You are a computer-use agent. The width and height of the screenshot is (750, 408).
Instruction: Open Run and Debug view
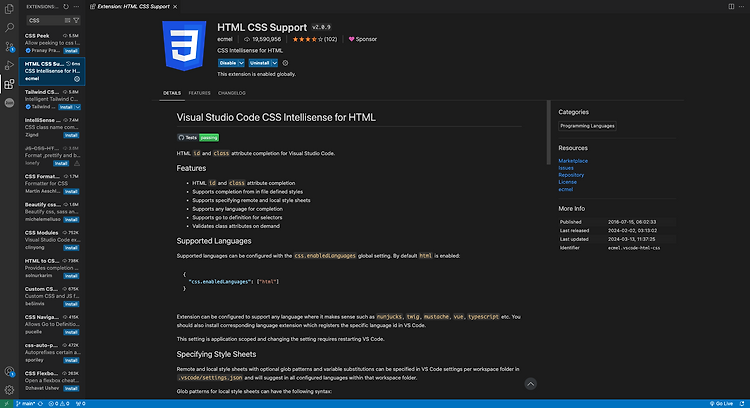point(9,65)
